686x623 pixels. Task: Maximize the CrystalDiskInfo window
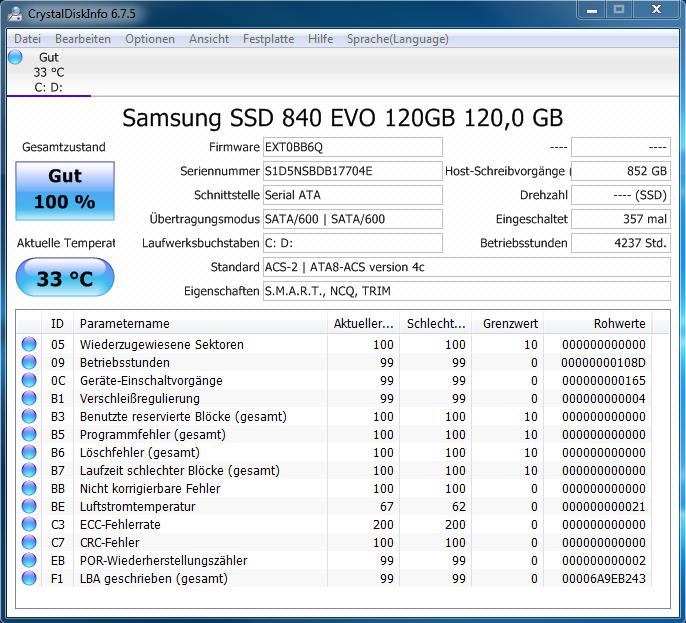(619, 10)
